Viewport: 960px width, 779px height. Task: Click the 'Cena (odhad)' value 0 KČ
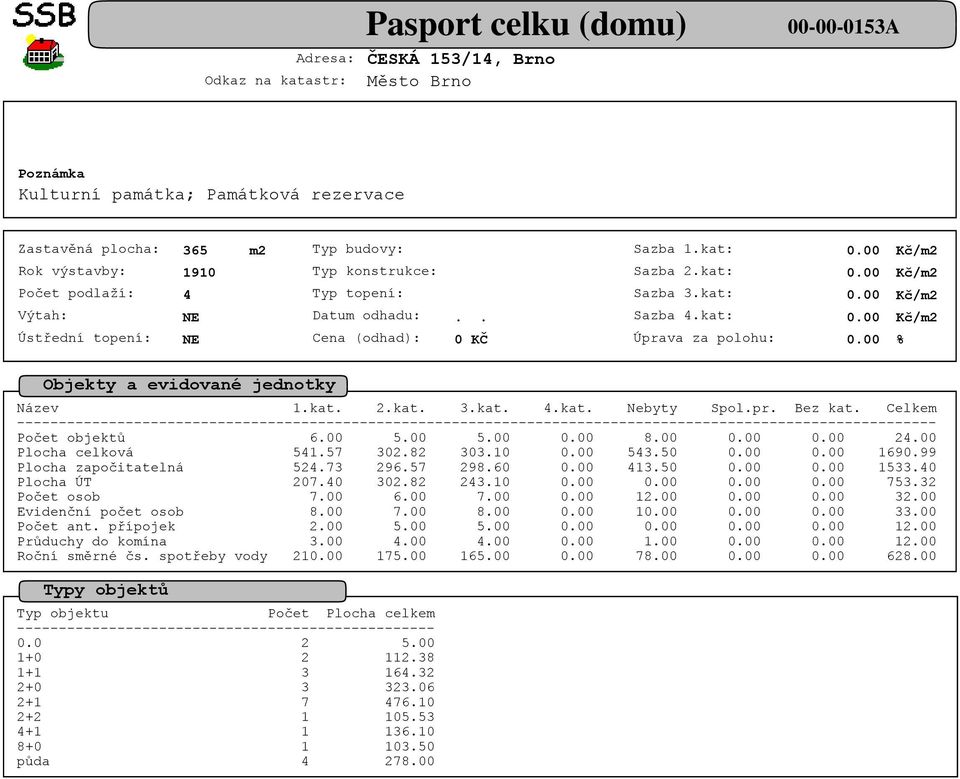click(471, 339)
